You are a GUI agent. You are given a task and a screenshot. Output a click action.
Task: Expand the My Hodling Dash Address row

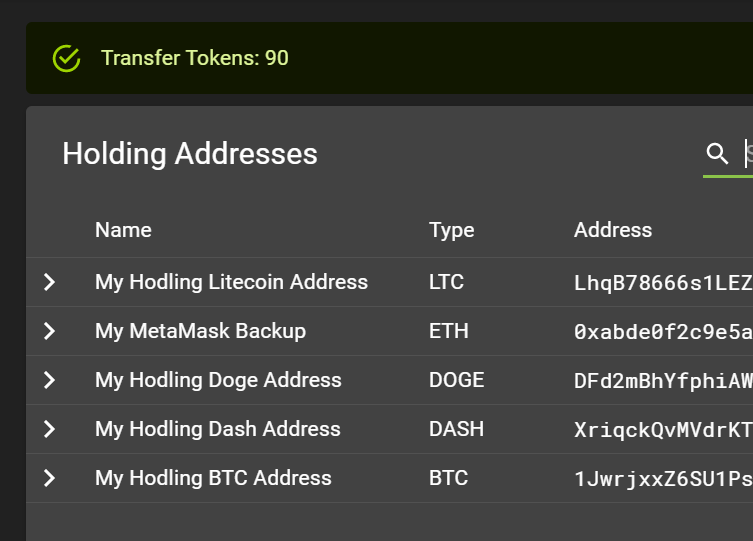click(49, 429)
